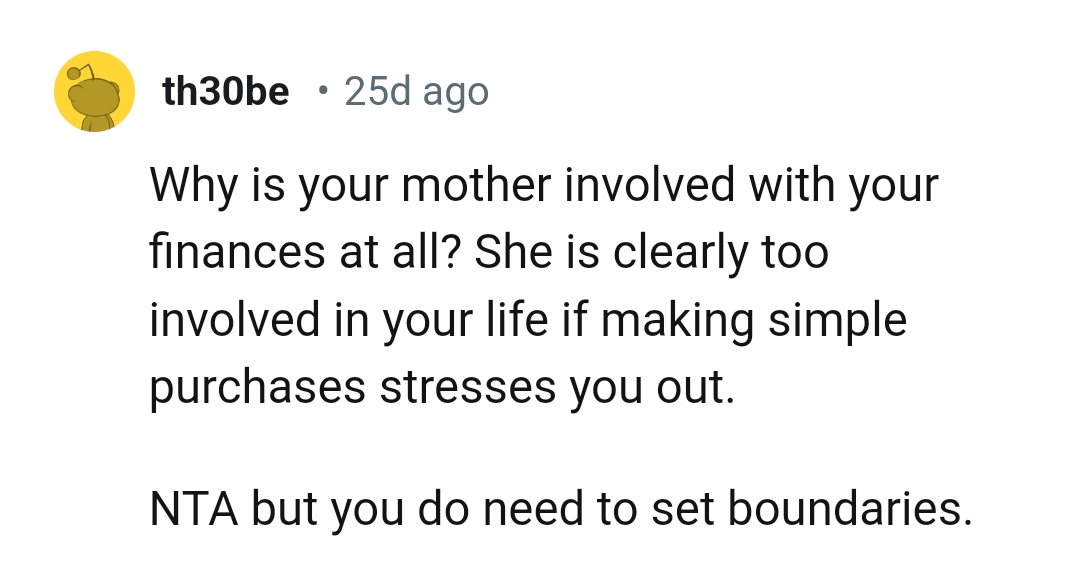The width and height of the screenshot is (1080, 567).
Task: Click the yellow Snoo avatar icon
Action: tap(94, 92)
